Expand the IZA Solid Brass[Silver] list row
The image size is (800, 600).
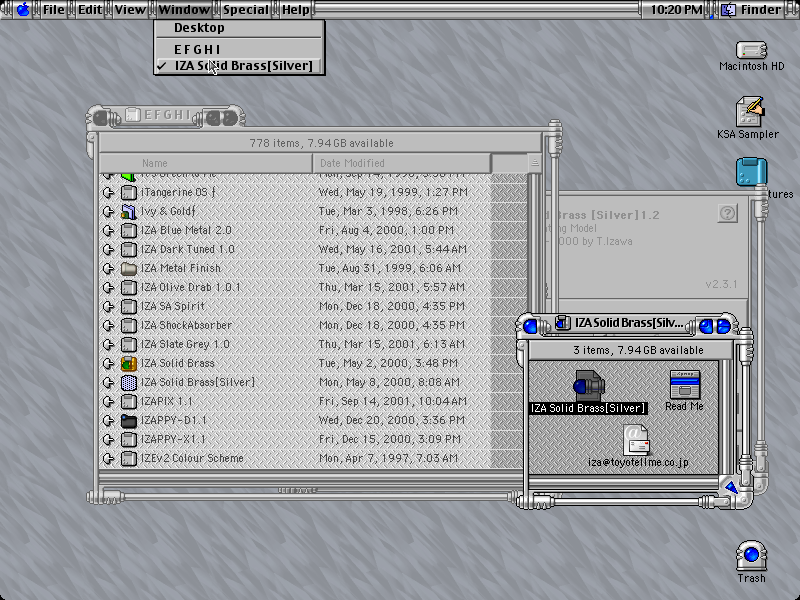click(108, 382)
